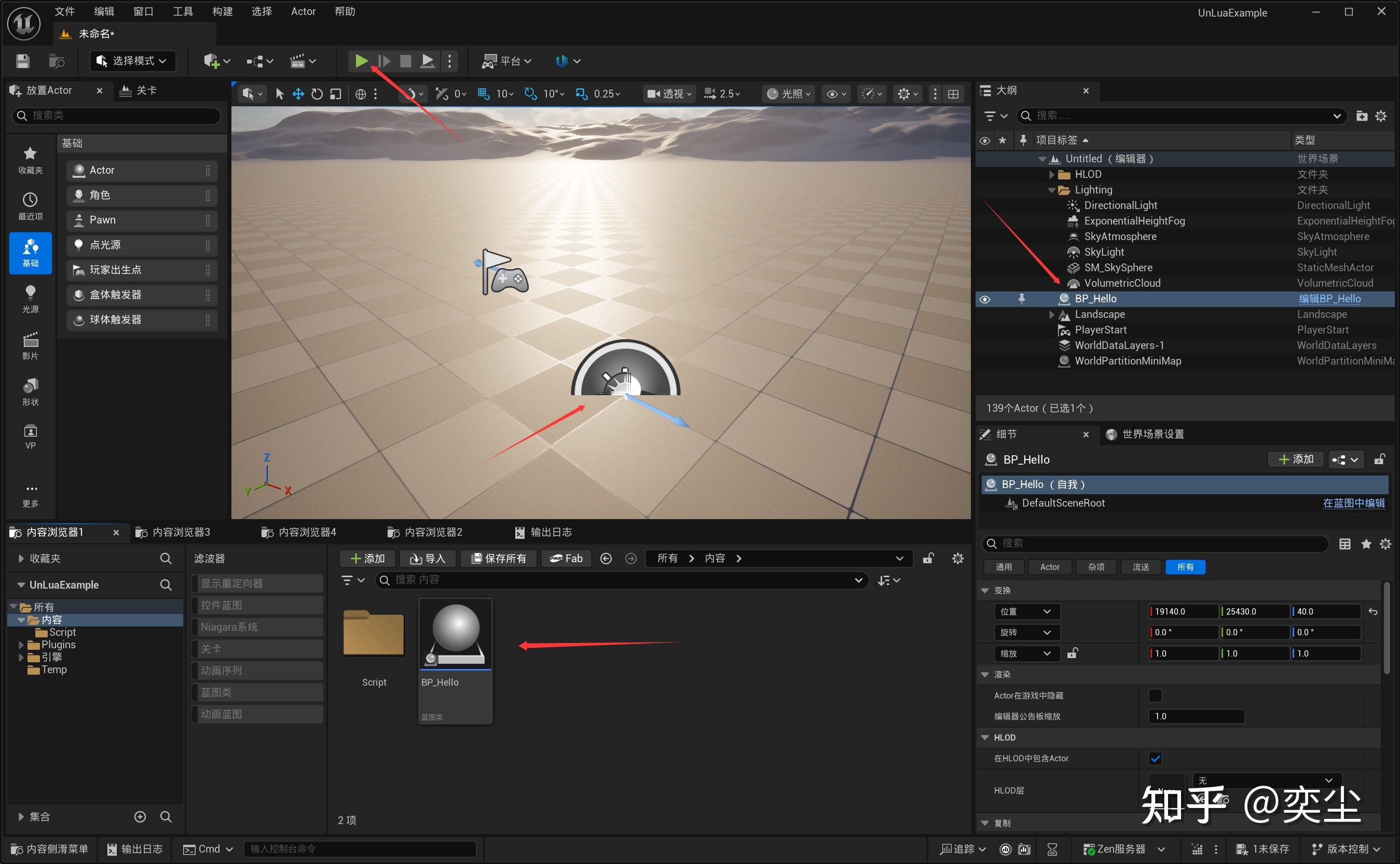1400x864 pixels.
Task: Select the rotate tool in viewport toolbar
Action: [317, 94]
